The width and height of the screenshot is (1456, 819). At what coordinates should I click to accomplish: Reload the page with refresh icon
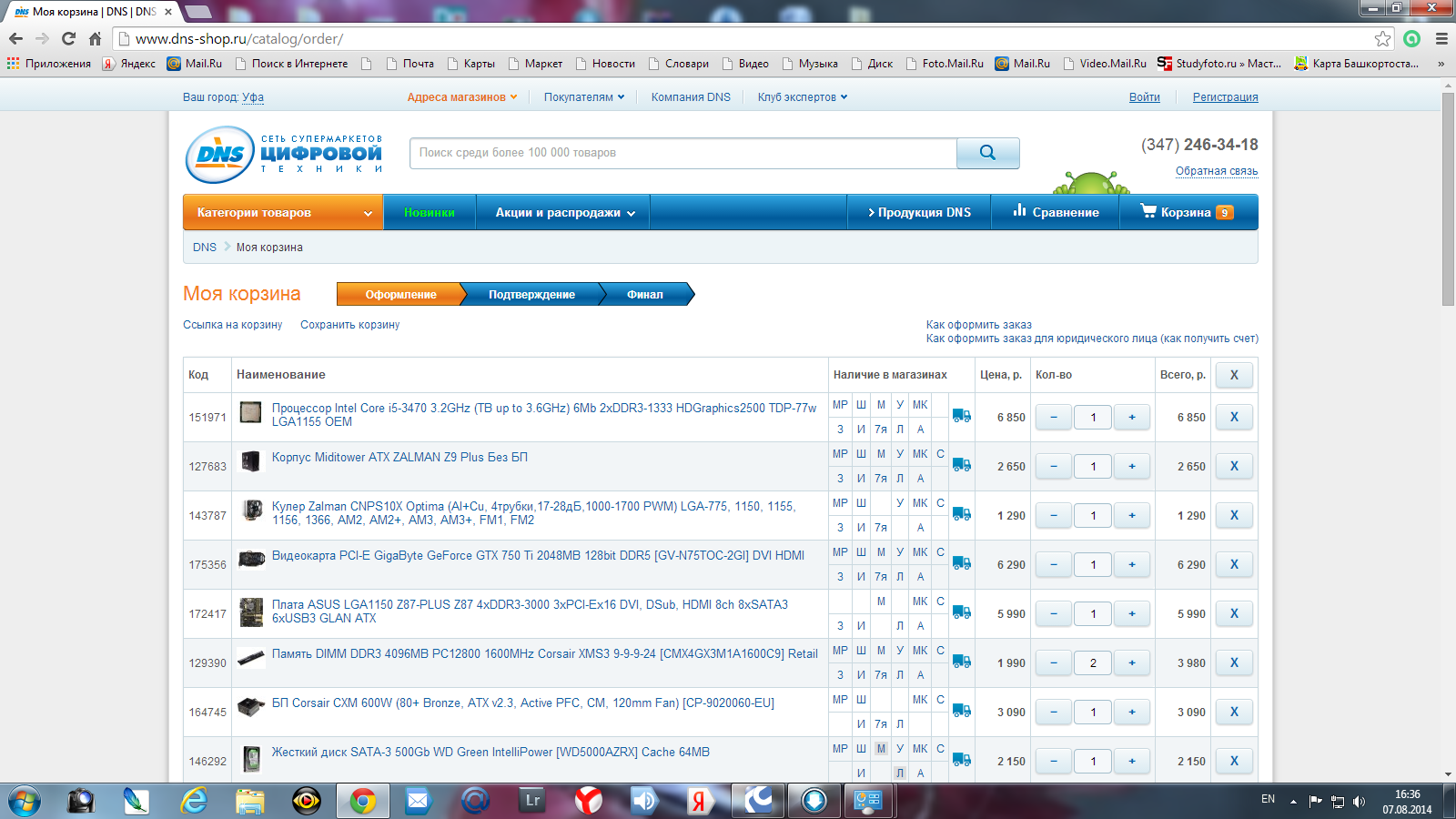click(x=68, y=38)
